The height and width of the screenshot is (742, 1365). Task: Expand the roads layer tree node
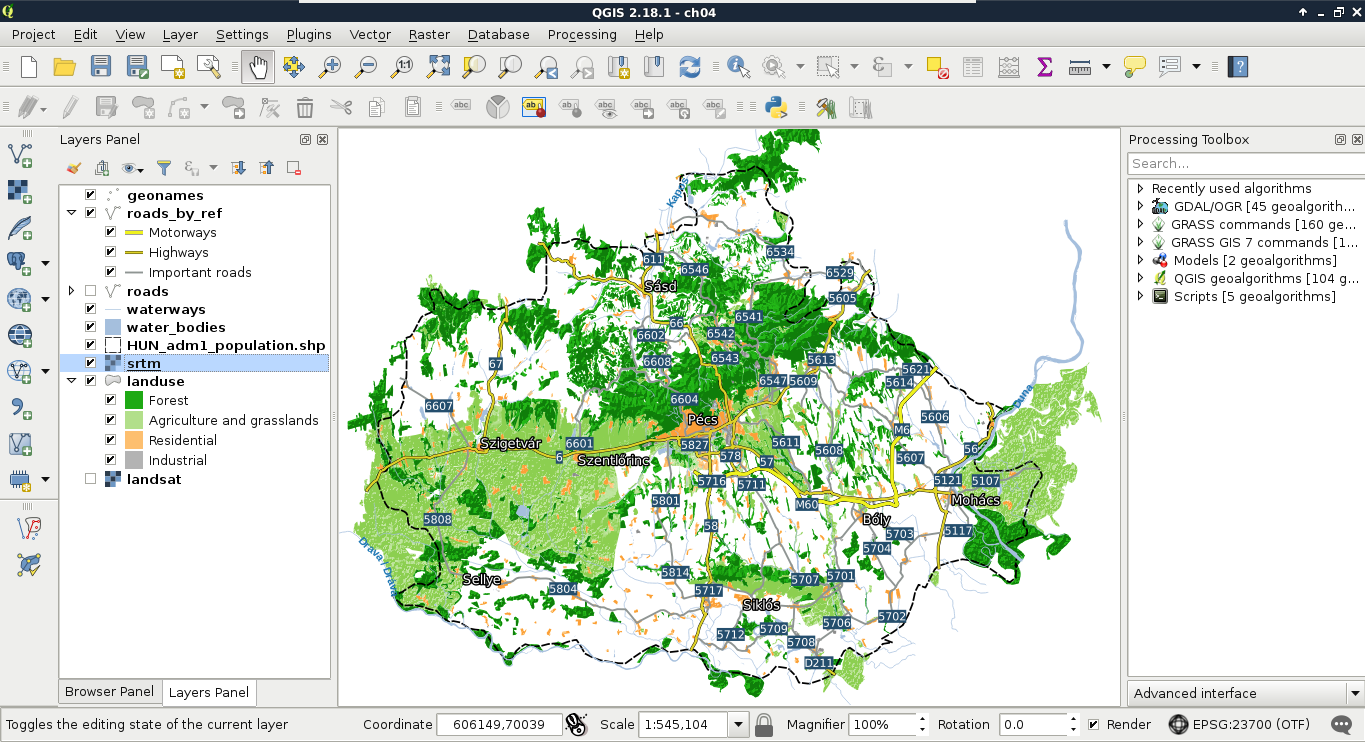click(x=71, y=291)
